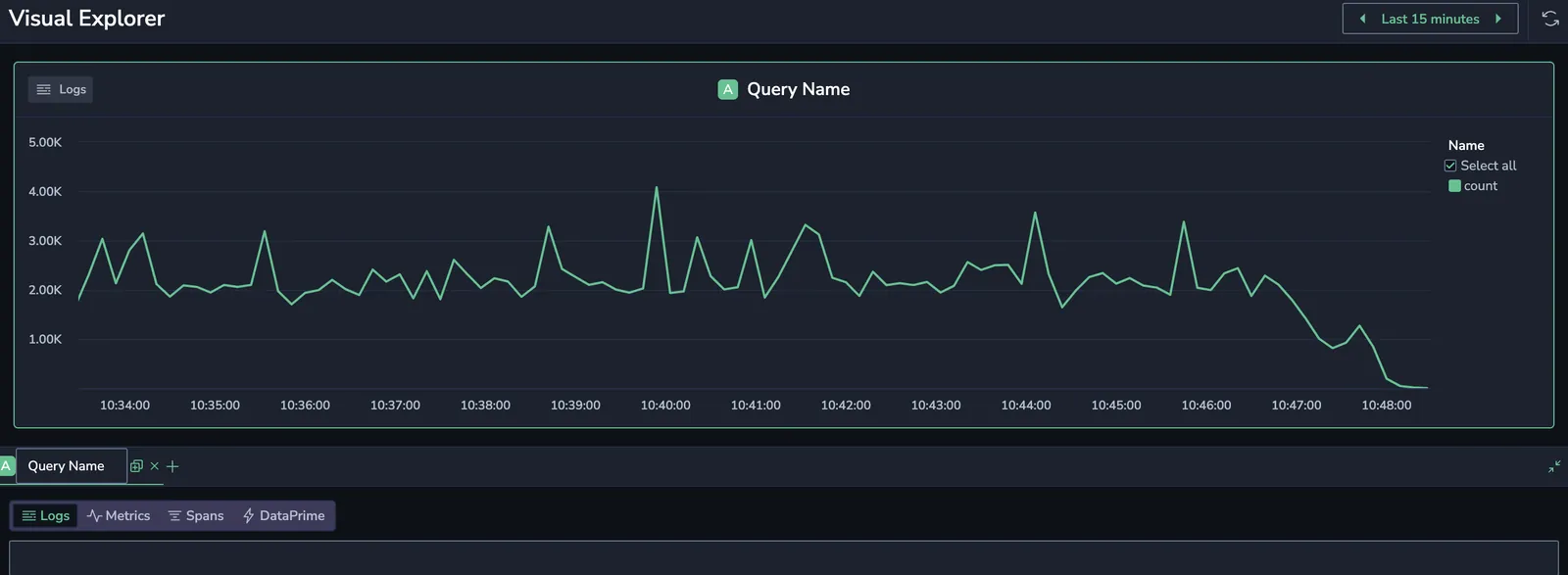Viewport: 1568px width, 575px height.
Task: Collapse the query panel with shrink icon
Action: coord(1554,466)
